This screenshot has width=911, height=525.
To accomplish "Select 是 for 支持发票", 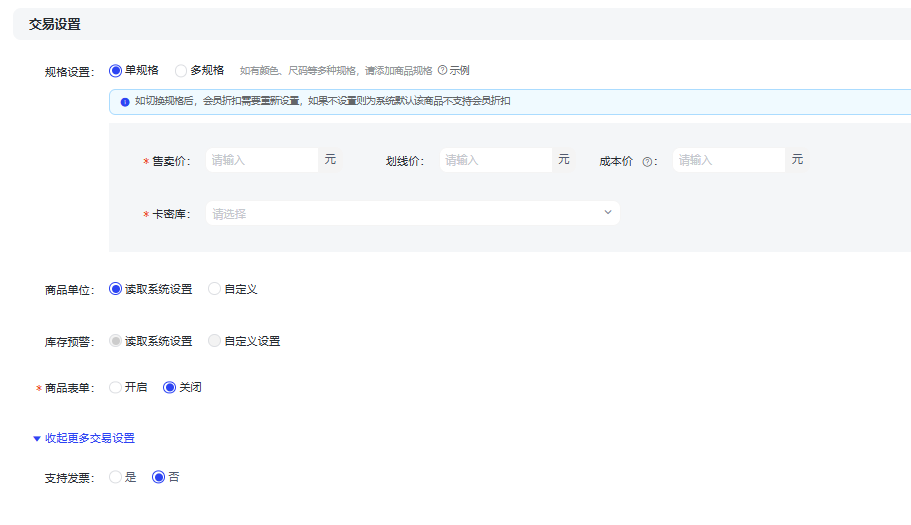I will pyautogui.click(x=116, y=477).
